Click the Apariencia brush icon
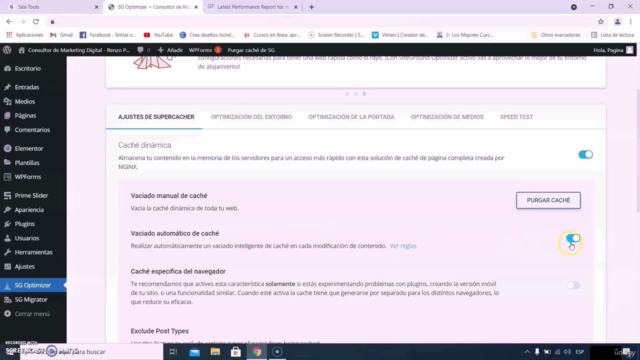The height and width of the screenshot is (360, 640). tap(7, 210)
